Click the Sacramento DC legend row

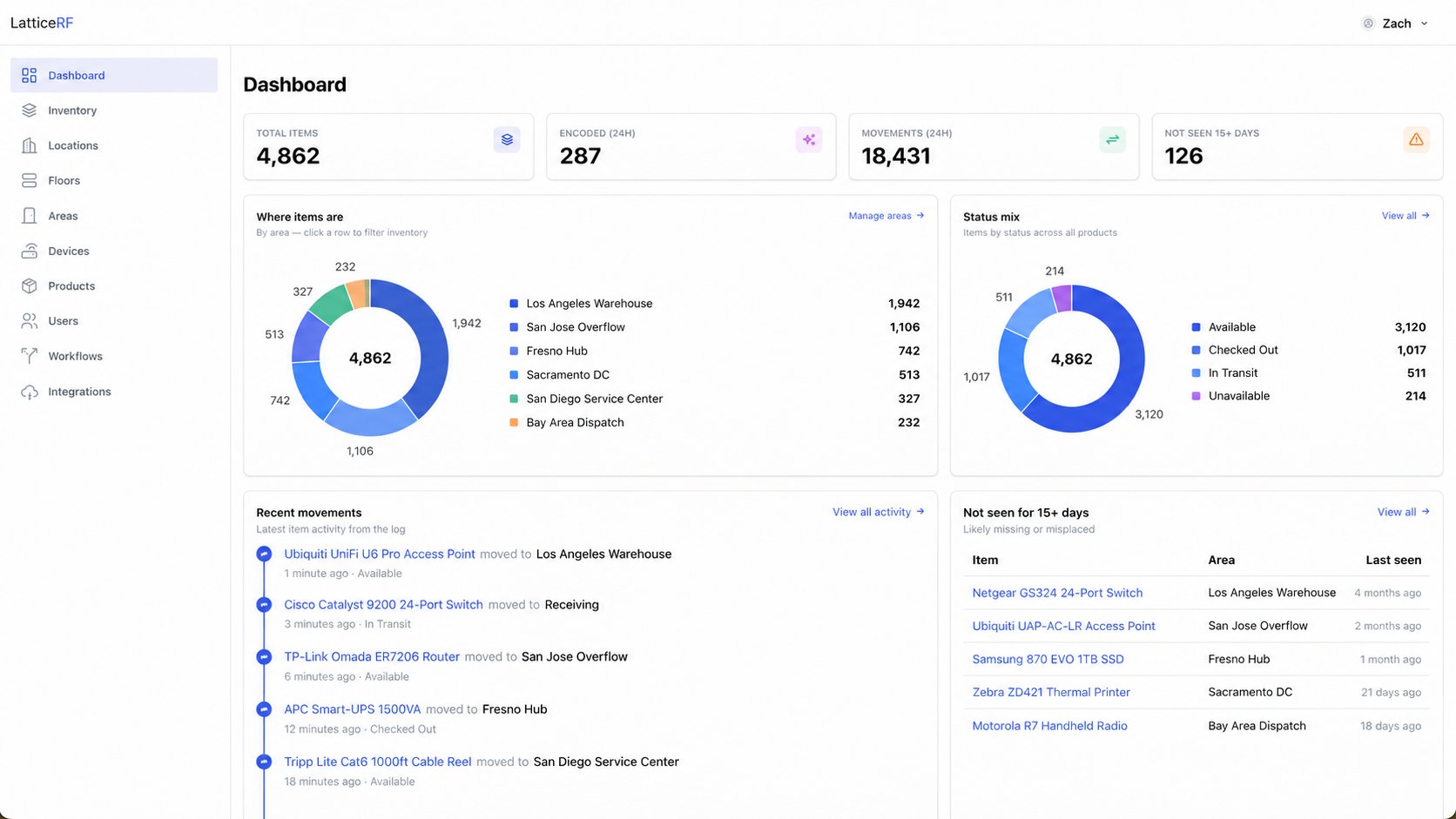(x=714, y=375)
